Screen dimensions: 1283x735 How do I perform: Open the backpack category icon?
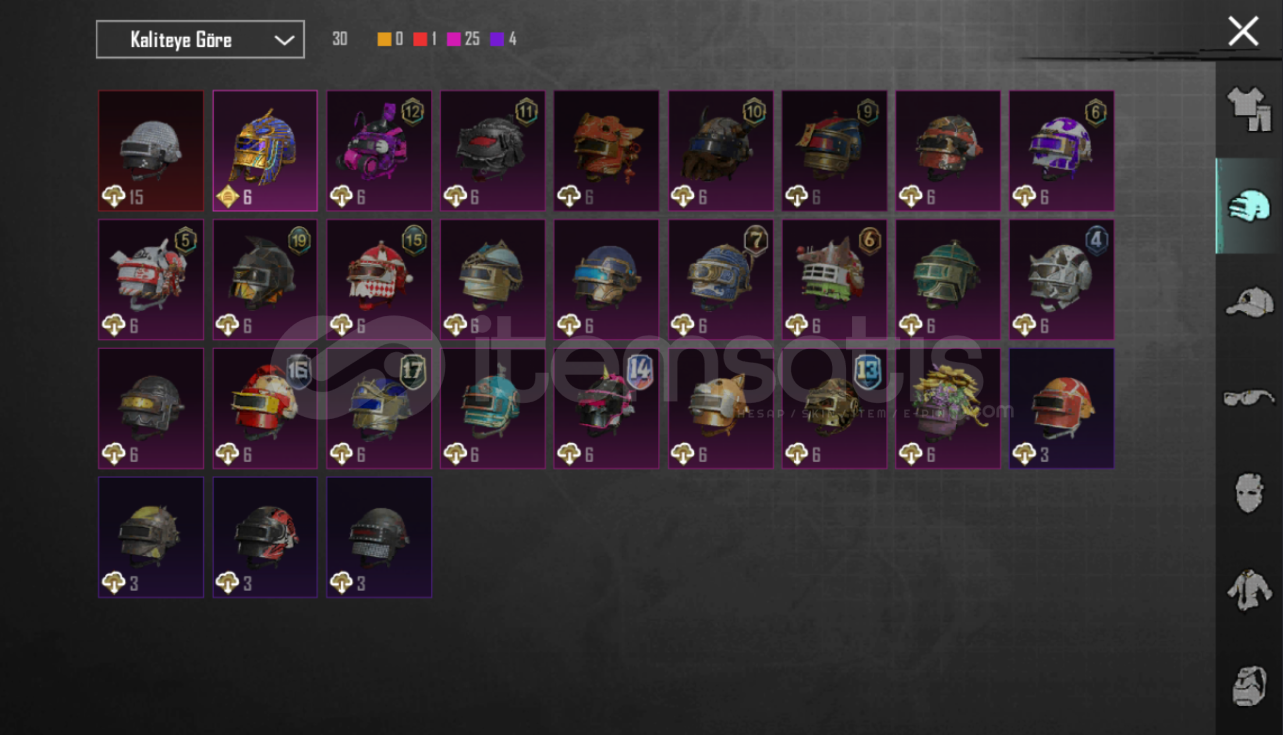coord(1249,686)
